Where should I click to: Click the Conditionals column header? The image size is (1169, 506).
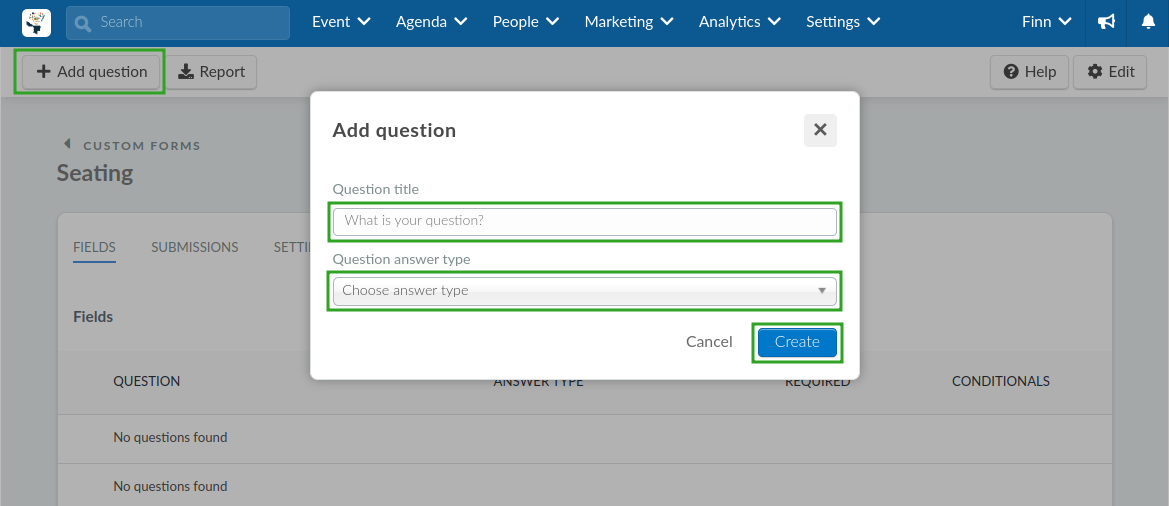[1001, 382]
